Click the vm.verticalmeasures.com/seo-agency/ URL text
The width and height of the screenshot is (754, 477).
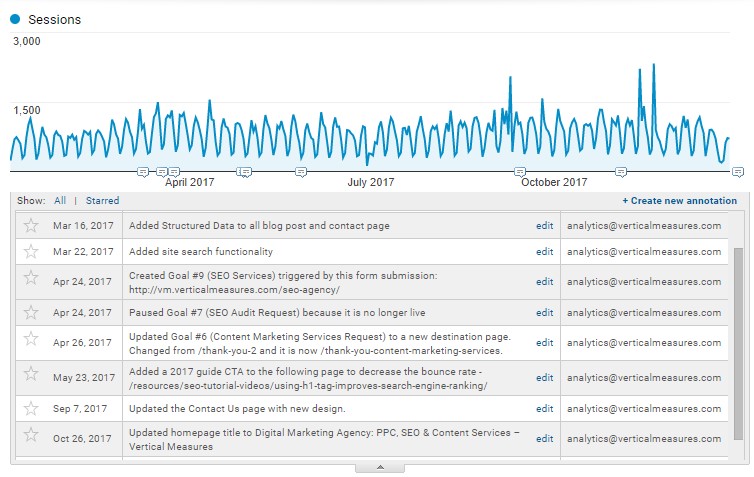pyautogui.click(x=234, y=290)
